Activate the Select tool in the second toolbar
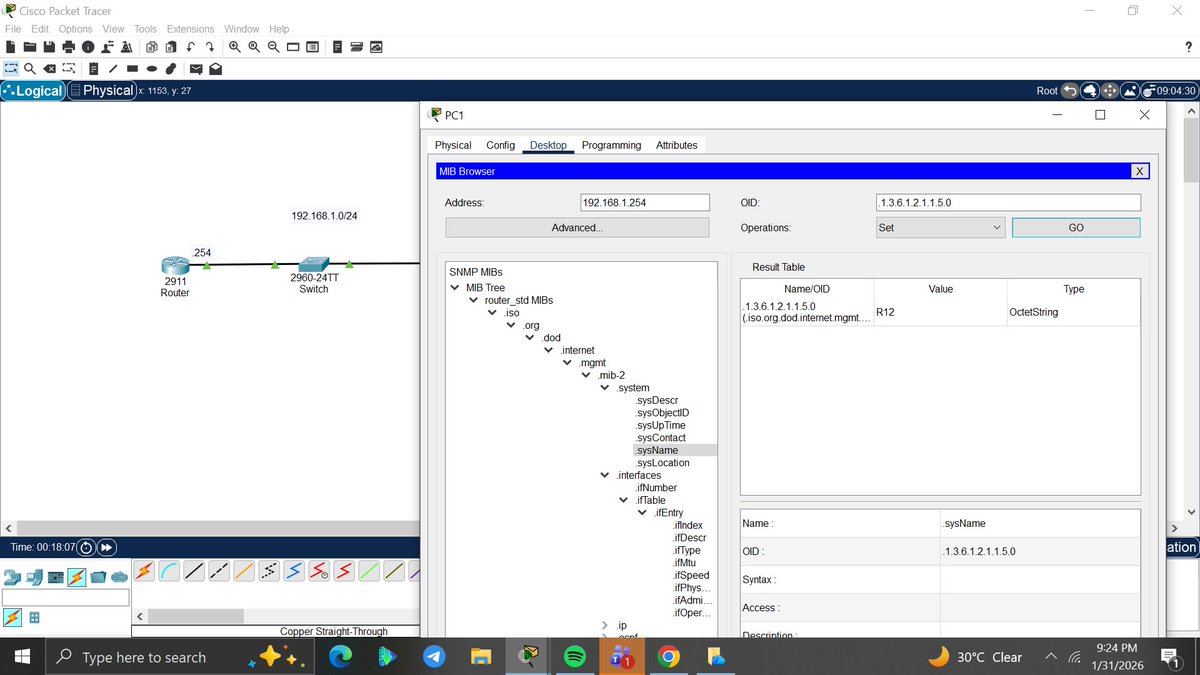This screenshot has height=675, width=1200. tap(11, 69)
